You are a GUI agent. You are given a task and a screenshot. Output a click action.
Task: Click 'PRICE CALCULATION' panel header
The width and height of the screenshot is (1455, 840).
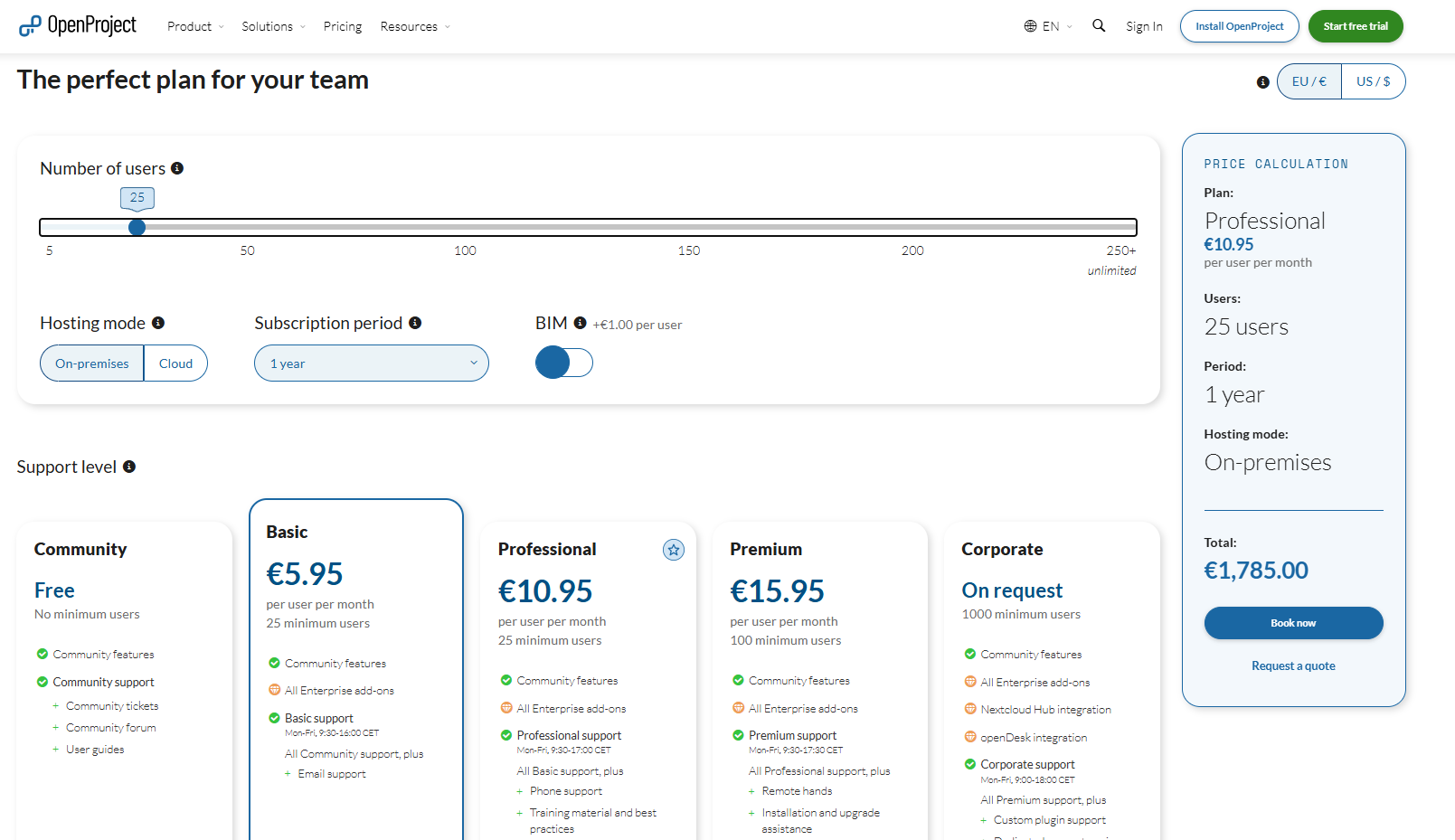1276,164
